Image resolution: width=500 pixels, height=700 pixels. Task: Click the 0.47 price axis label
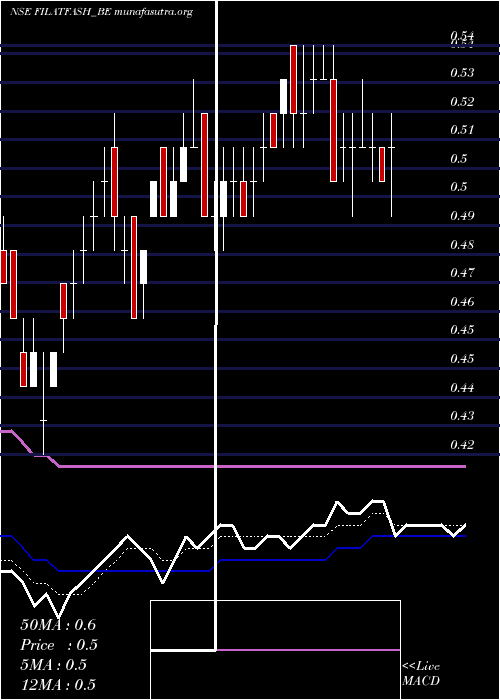click(x=462, y=272)
